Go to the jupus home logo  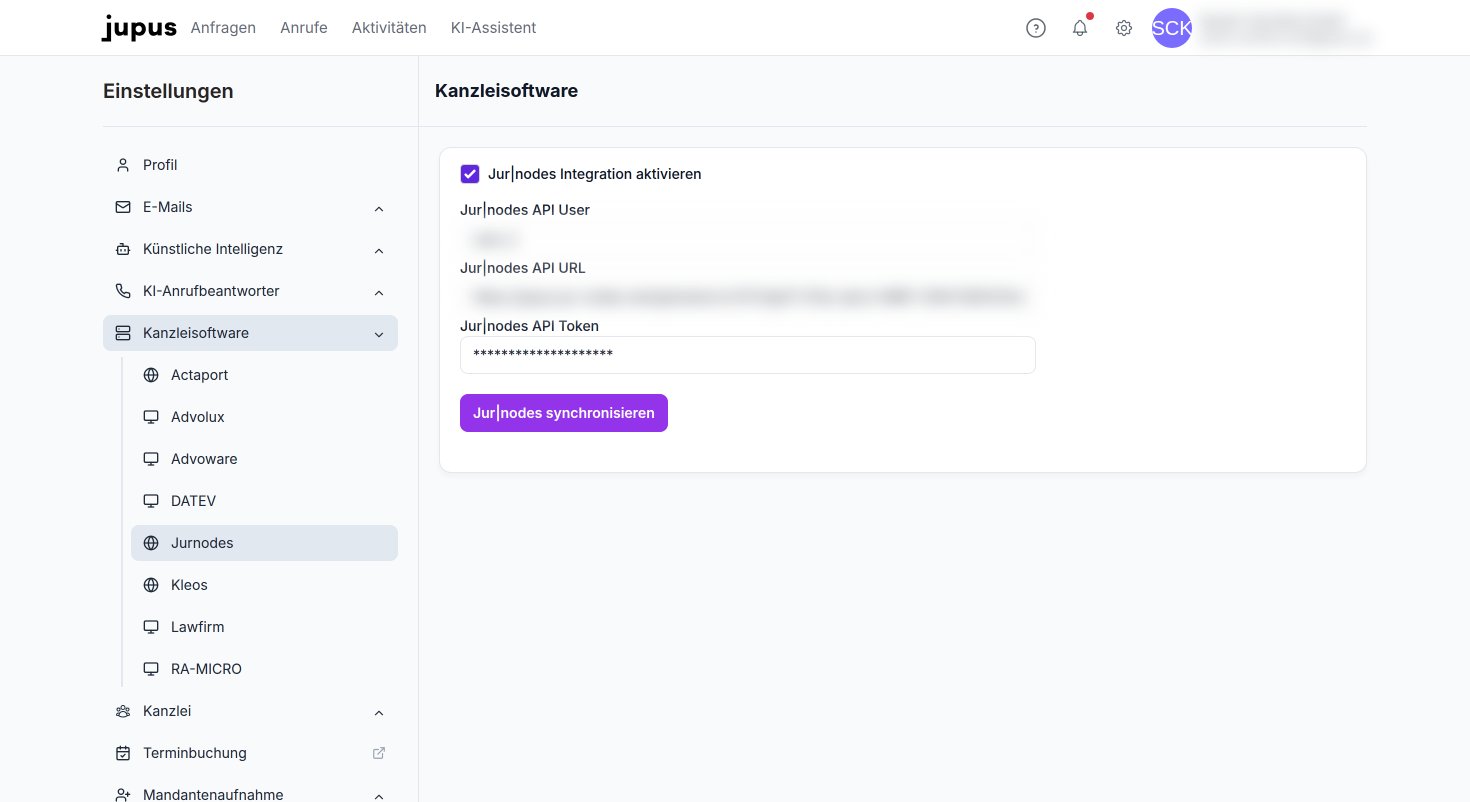point(139,28)
